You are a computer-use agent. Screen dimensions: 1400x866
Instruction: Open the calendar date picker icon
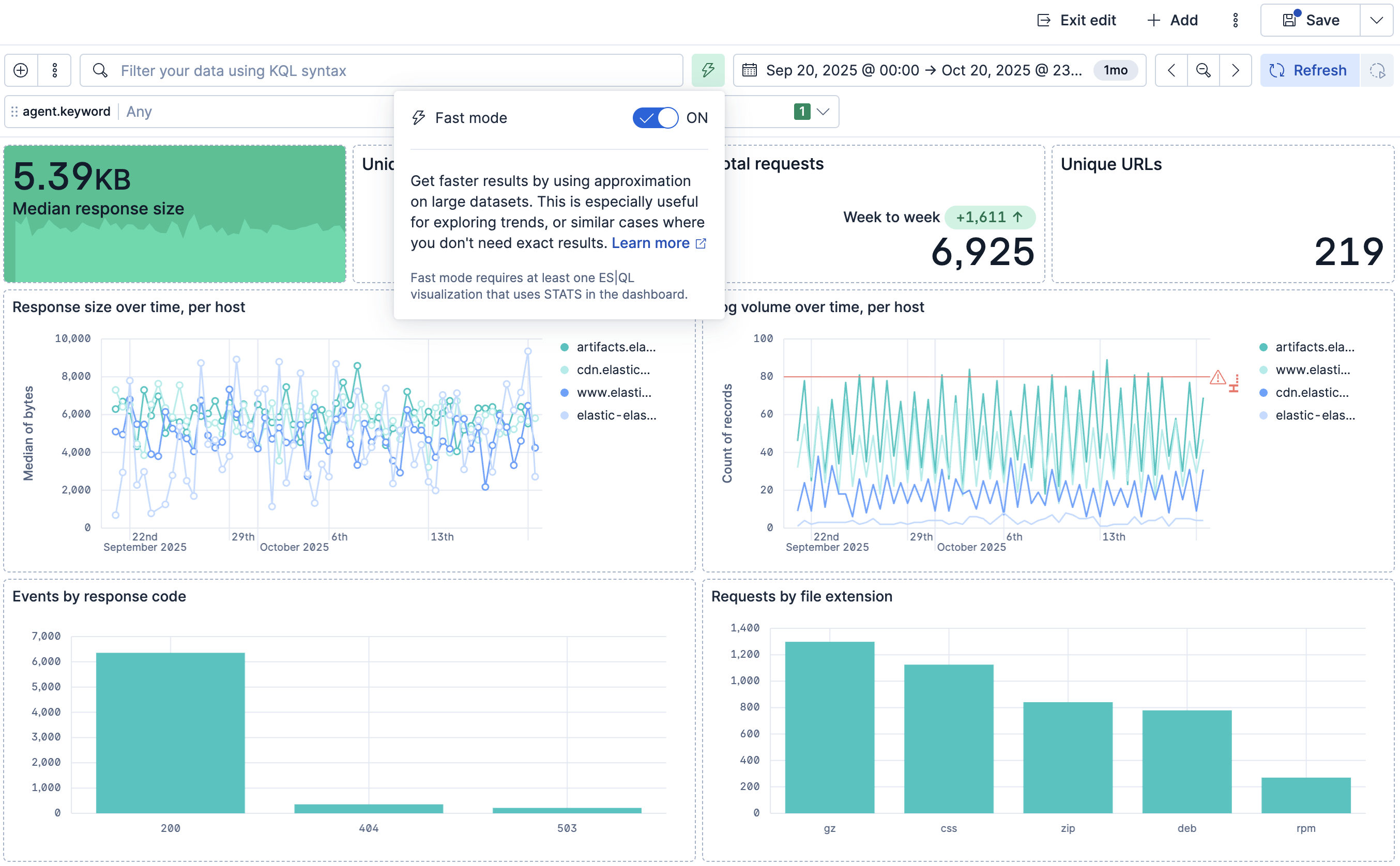[750, 70]
